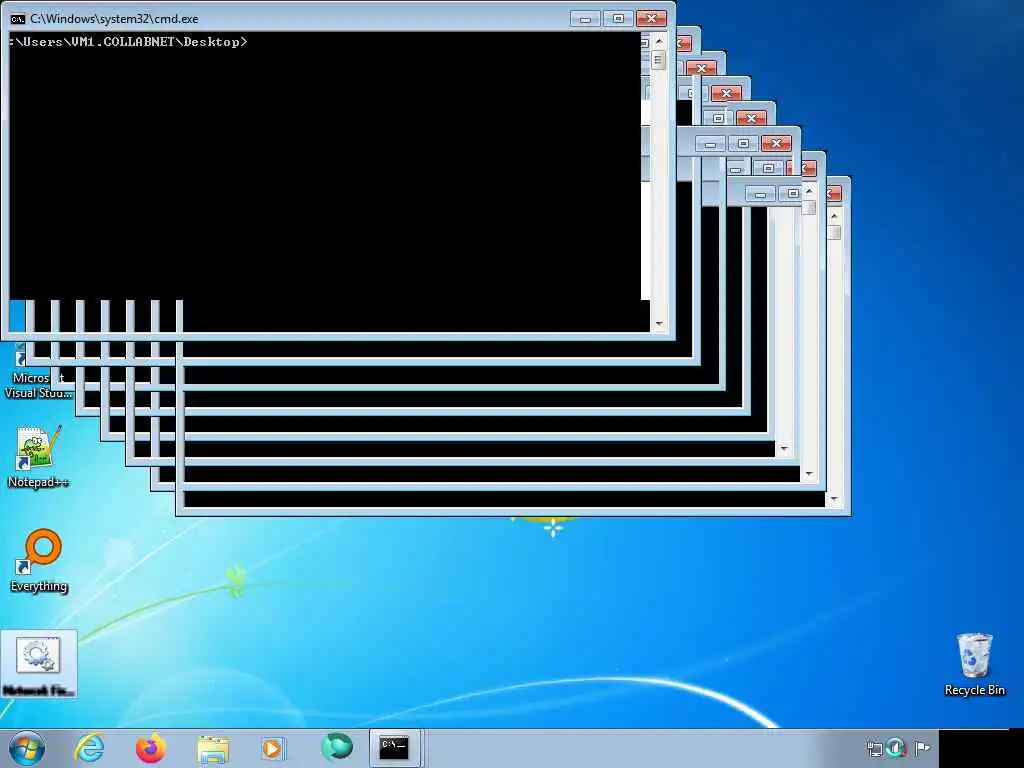Minimize the sixth stacked cmd window

click(710, 144)
